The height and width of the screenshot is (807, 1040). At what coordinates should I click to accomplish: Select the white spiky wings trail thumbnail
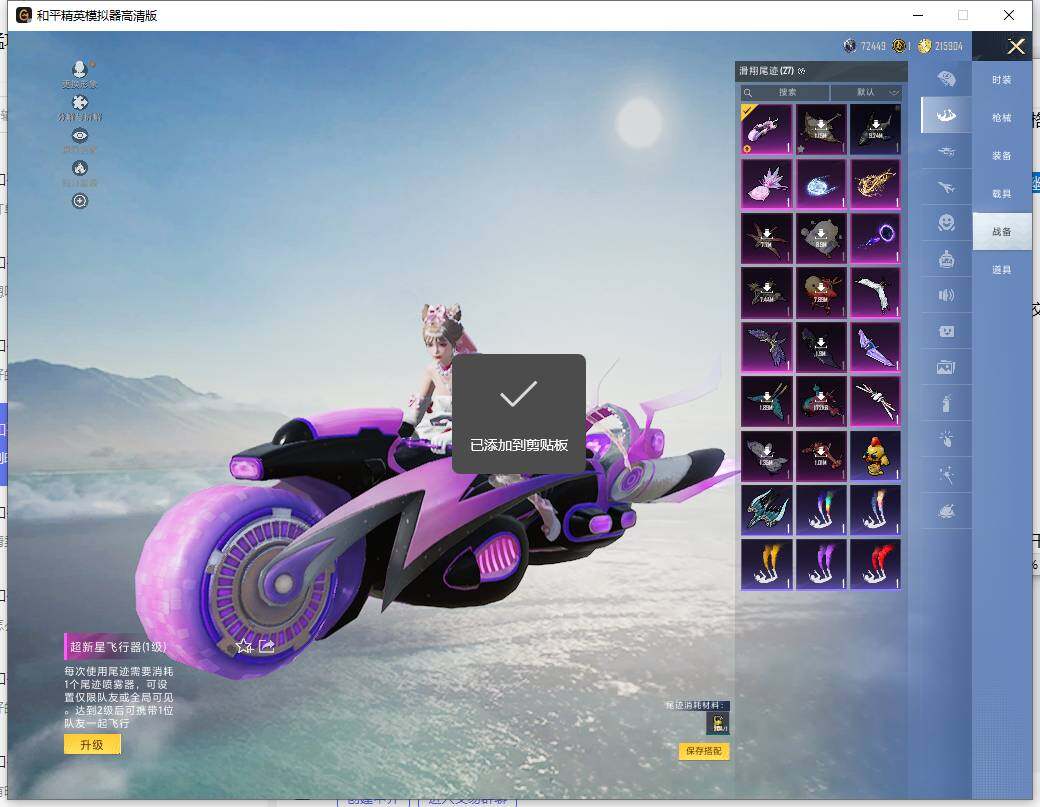pos(876,401)
